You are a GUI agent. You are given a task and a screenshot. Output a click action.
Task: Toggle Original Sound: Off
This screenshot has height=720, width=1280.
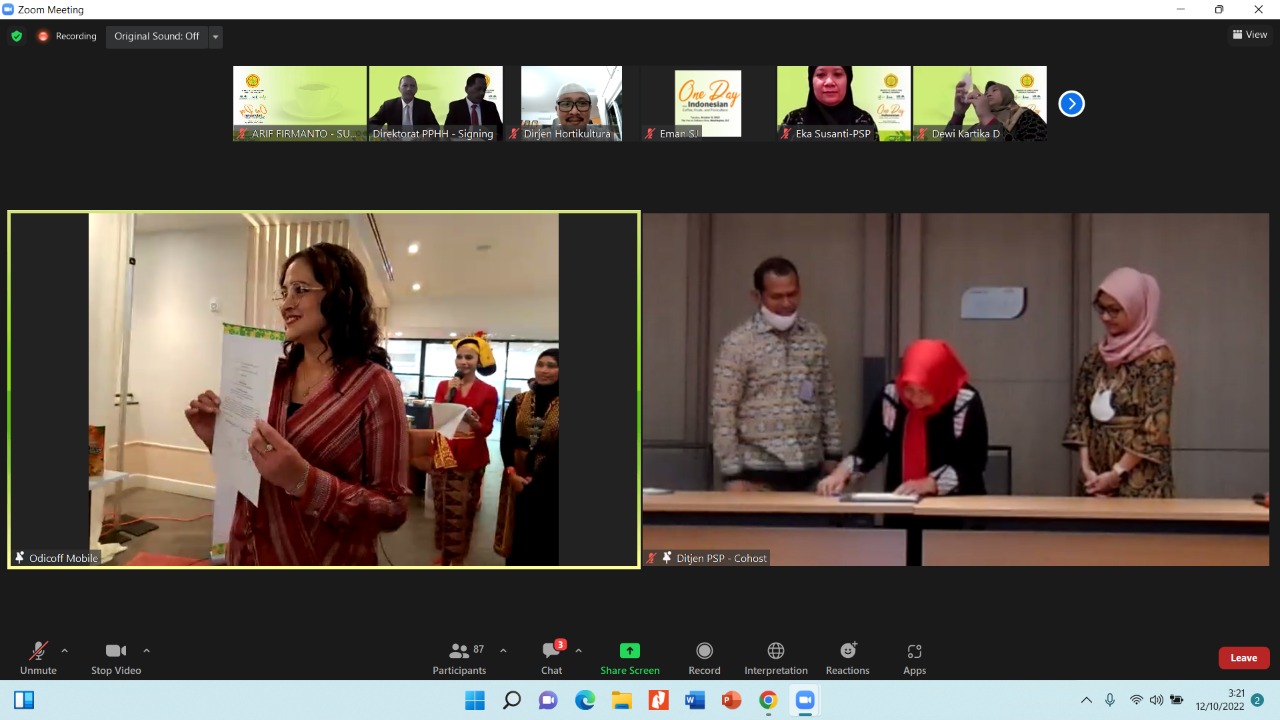pyautogui.click(x=156, y=36)
